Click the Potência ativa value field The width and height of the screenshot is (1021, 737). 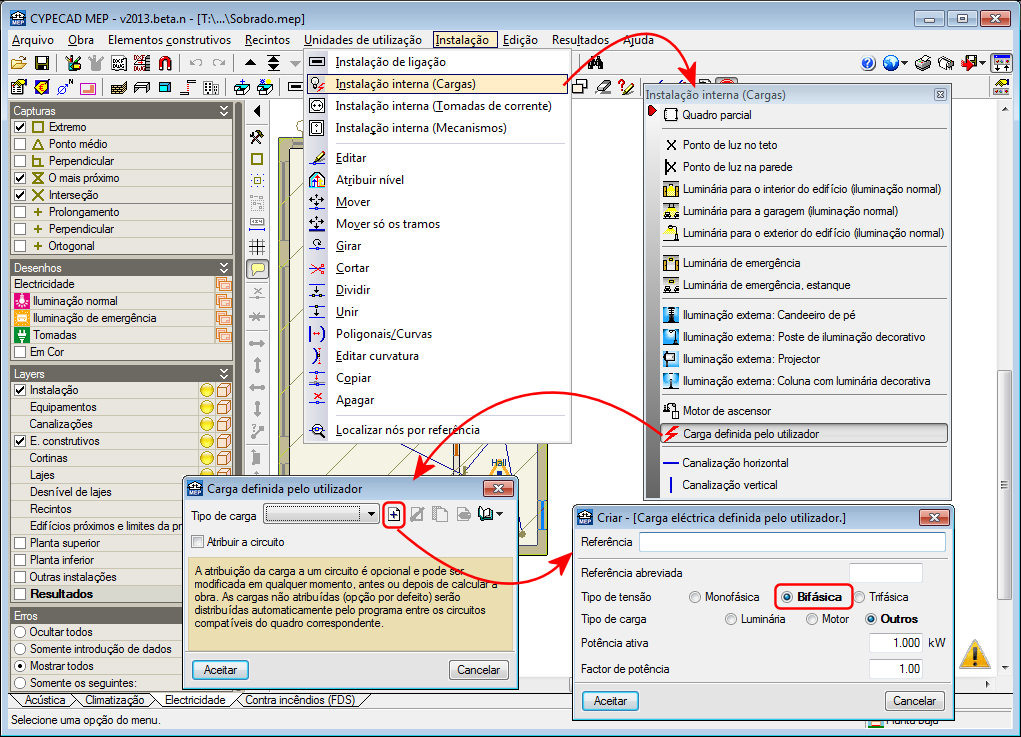(x=896, y=643)
